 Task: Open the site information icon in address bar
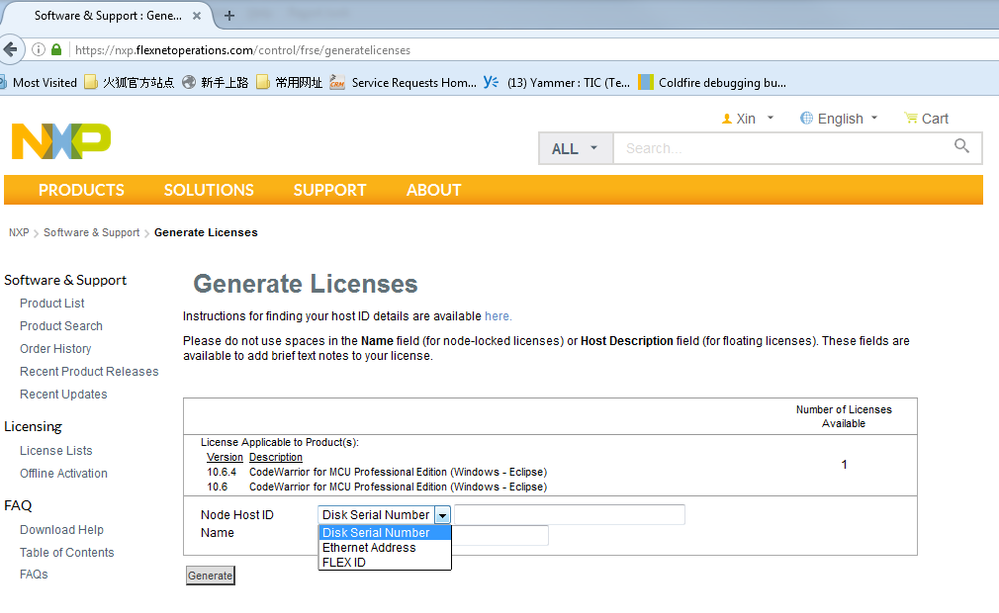(39, 50)
